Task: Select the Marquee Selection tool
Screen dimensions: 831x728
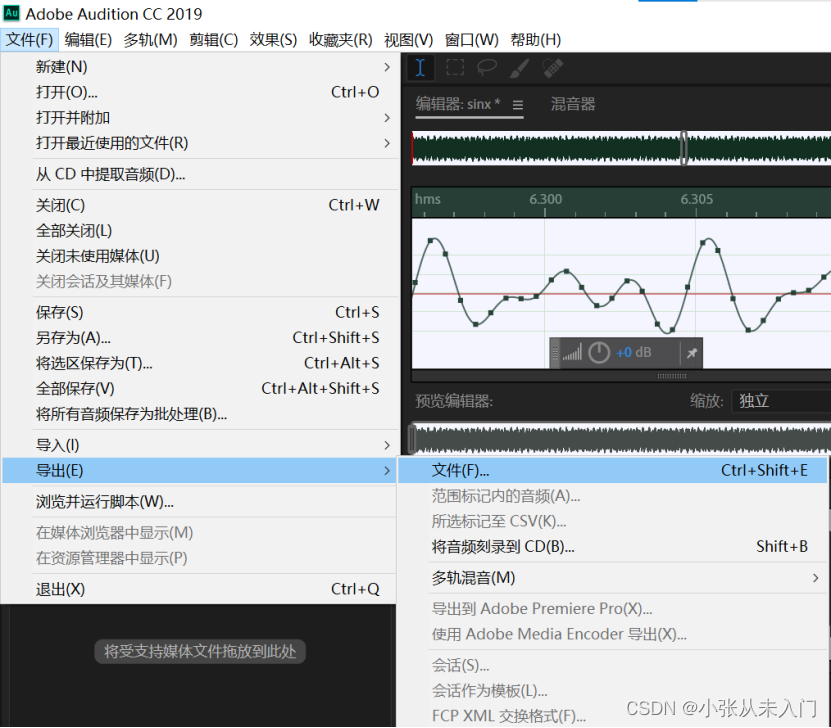Action: pyautogui.click(x=455, y=67)
